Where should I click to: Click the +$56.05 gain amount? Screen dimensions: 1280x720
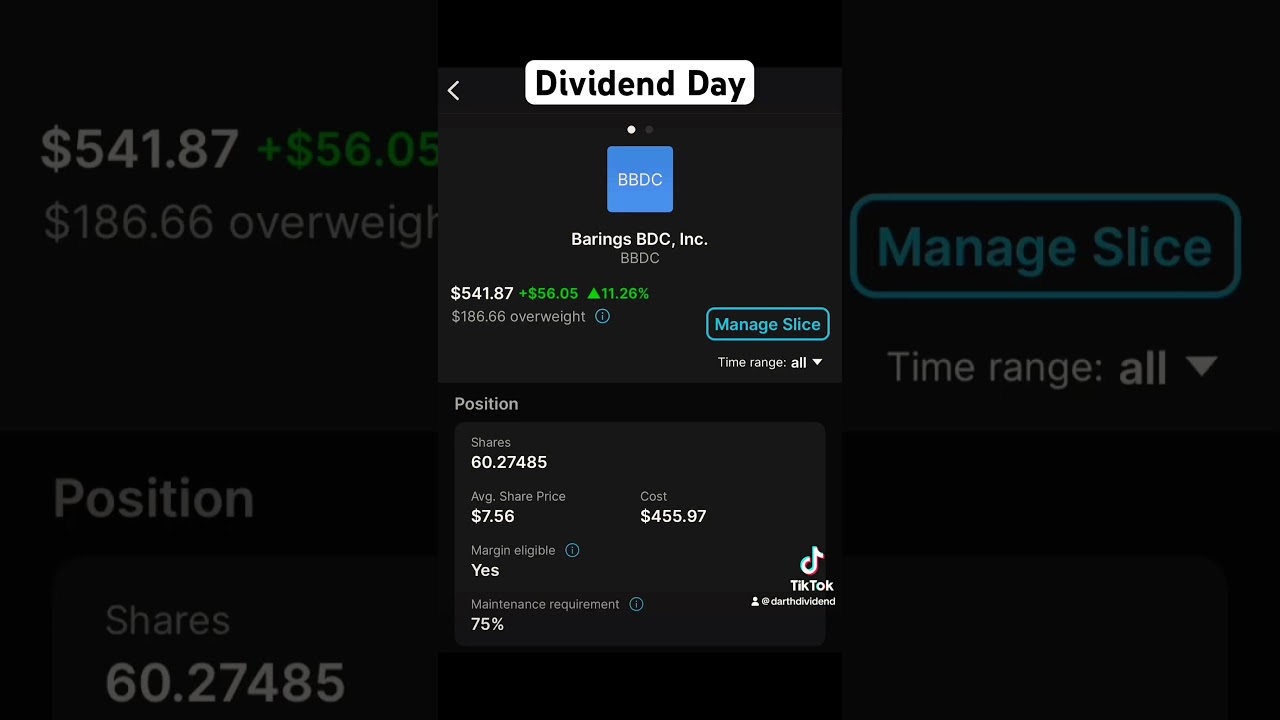pyautogui.click(x=548, y=293)
